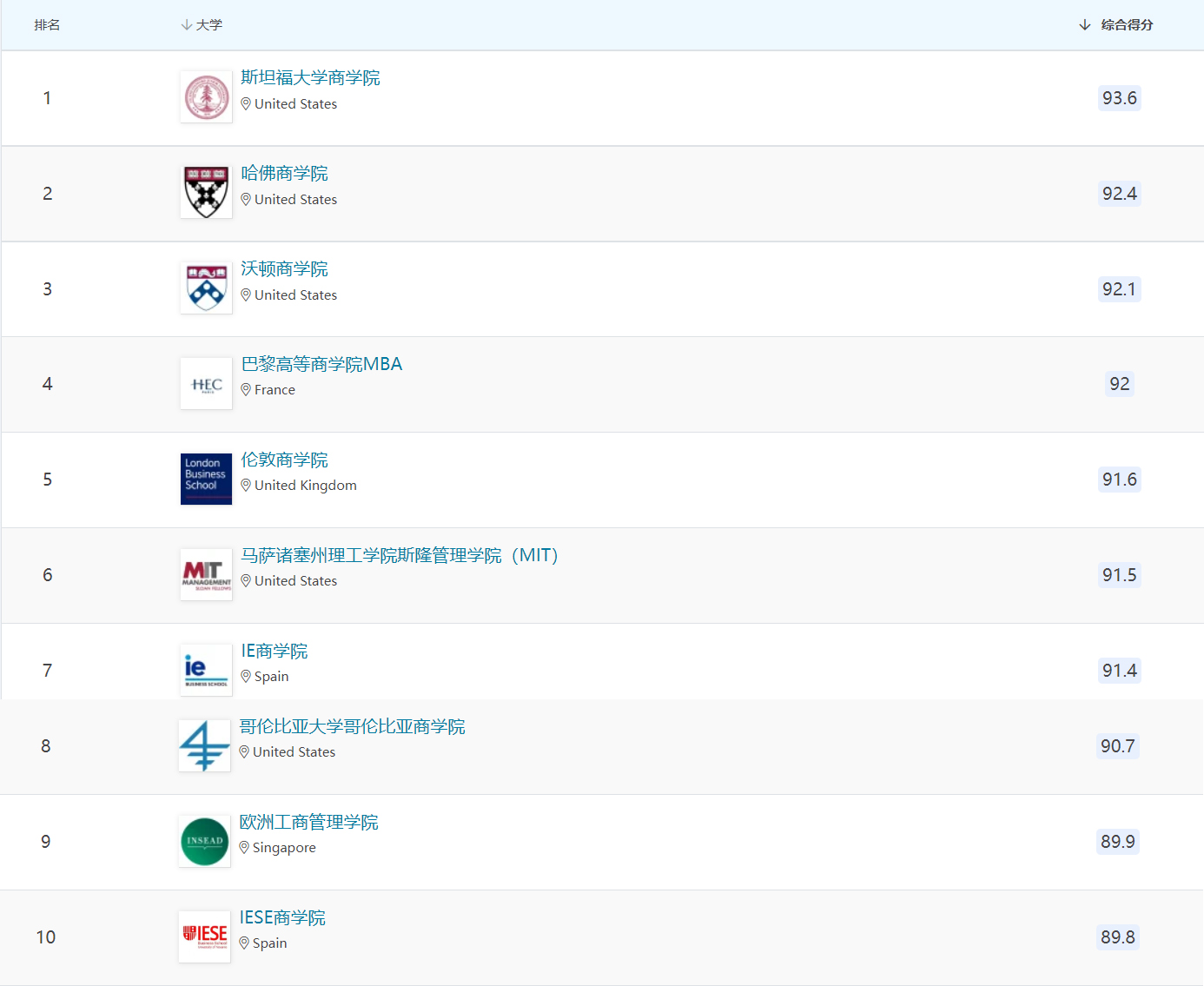Sort by 综合得分 column arrow
The width and height of the screenshot is (1204, 986).
[x=1084, y=25]
